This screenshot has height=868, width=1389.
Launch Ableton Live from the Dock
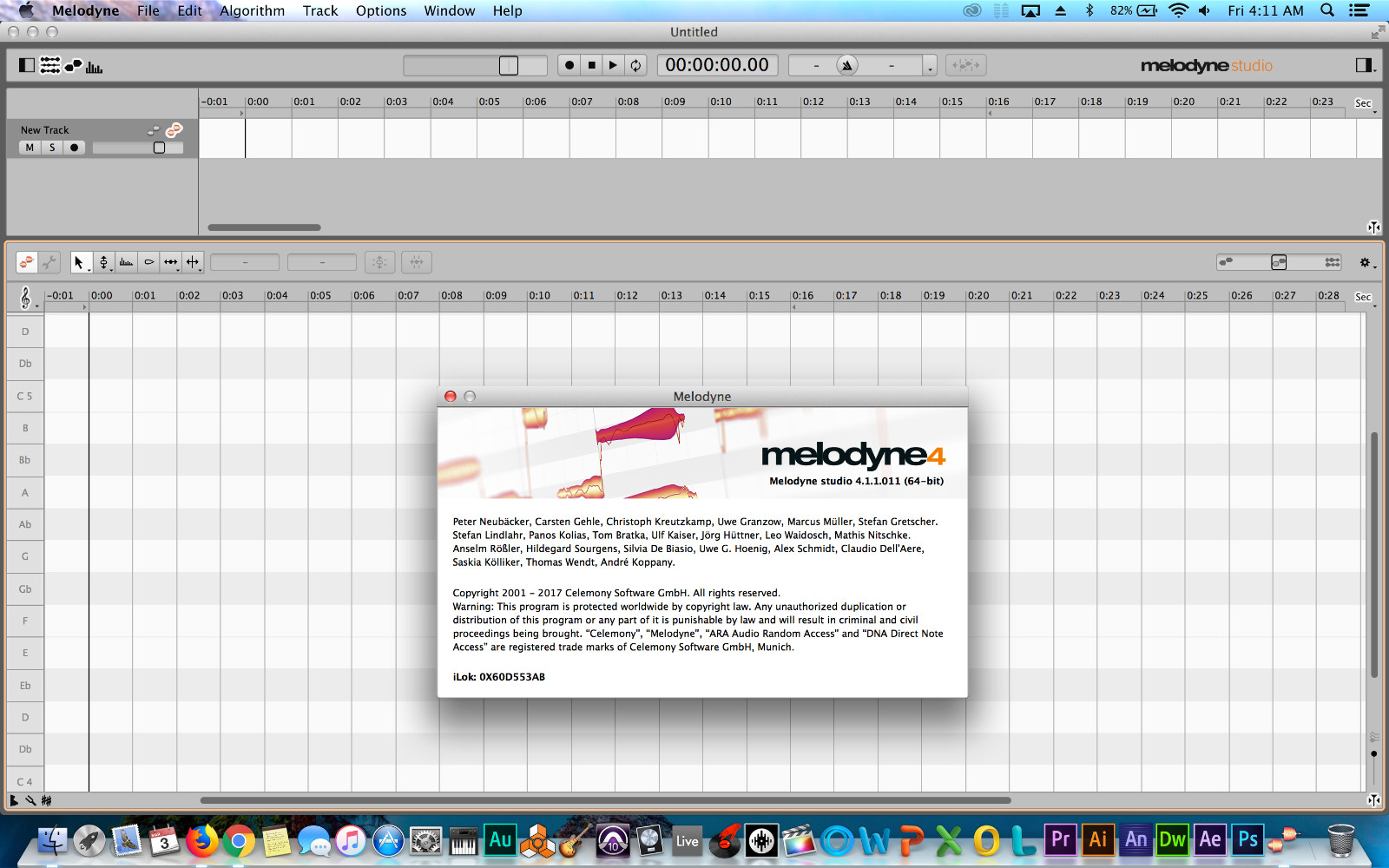coord(687,840)
